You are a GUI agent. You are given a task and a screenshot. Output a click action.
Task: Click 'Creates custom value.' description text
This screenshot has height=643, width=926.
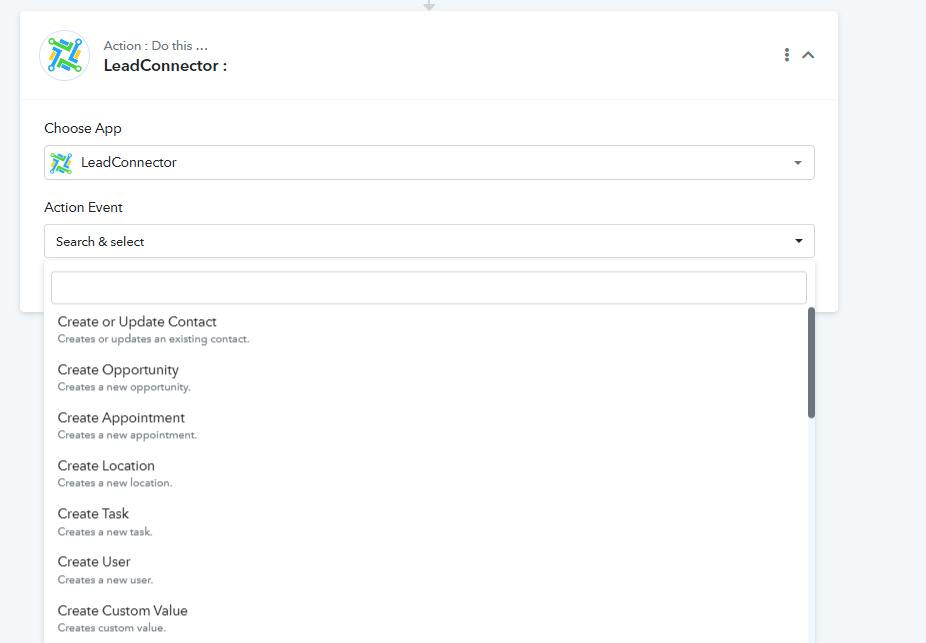pos(112,628)
